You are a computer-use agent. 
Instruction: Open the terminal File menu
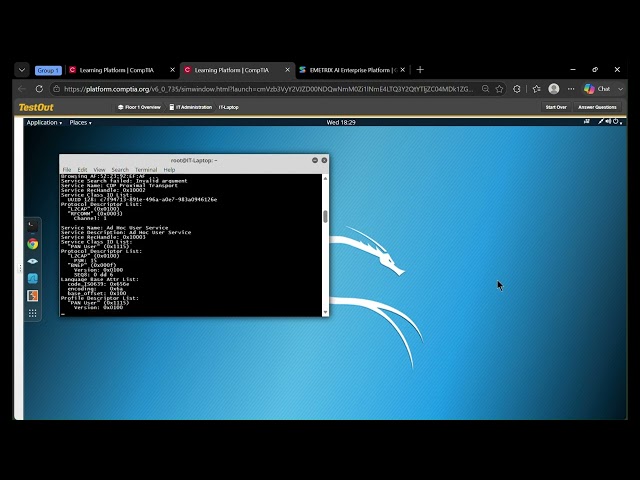pos(67,170)
